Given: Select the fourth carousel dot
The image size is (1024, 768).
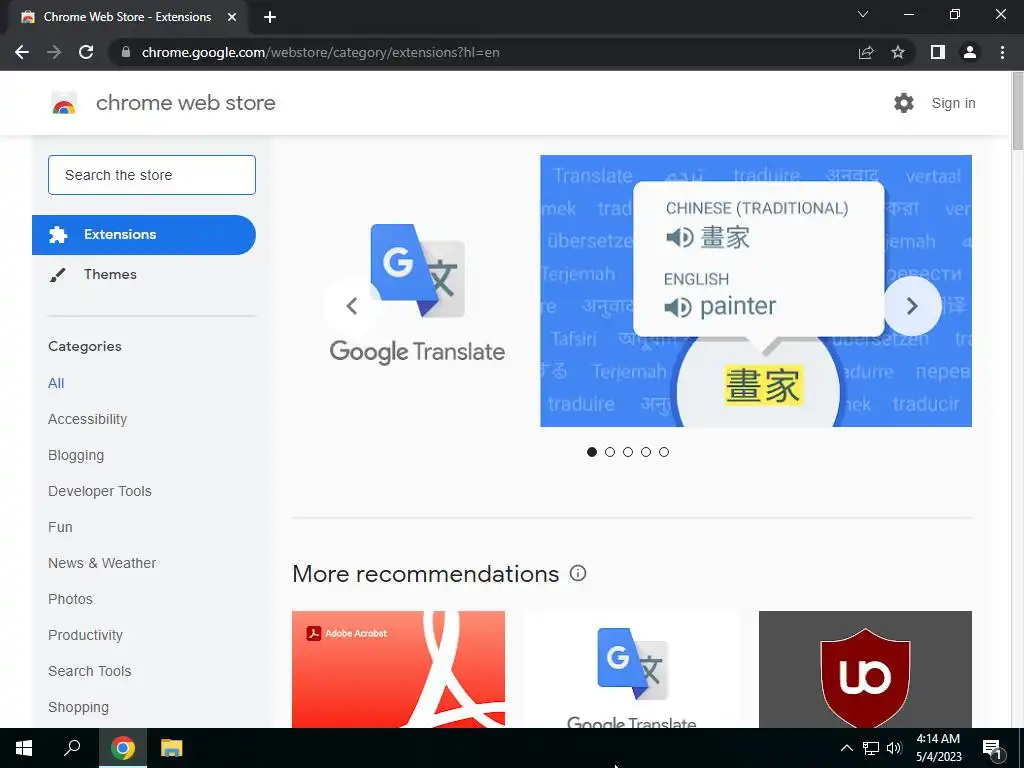Looking at the screenshot, I should [x=646, y=452].
